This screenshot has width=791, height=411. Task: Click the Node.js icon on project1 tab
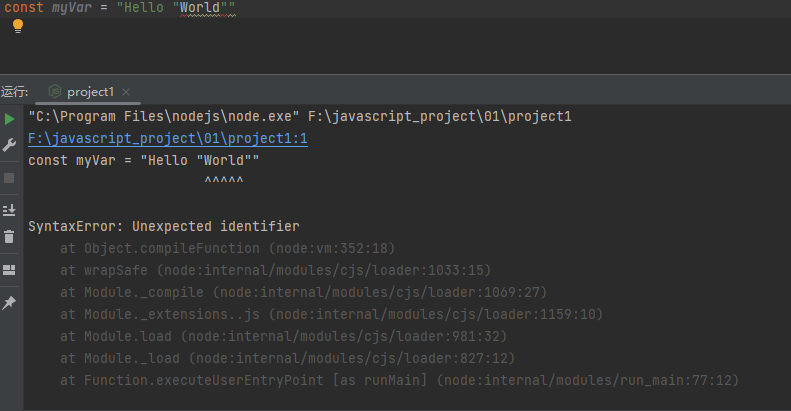pos(54,91)
